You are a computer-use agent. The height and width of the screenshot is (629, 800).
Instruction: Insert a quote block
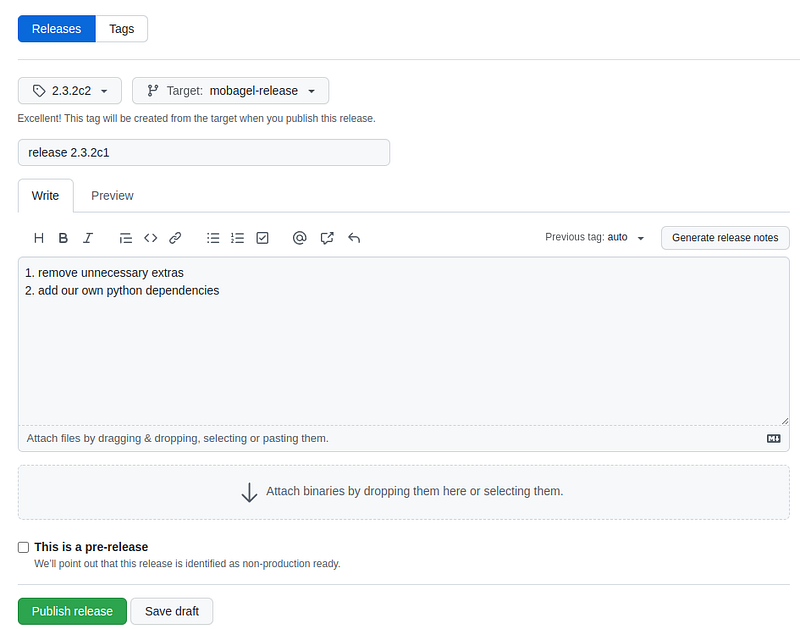tap(126, 238)
